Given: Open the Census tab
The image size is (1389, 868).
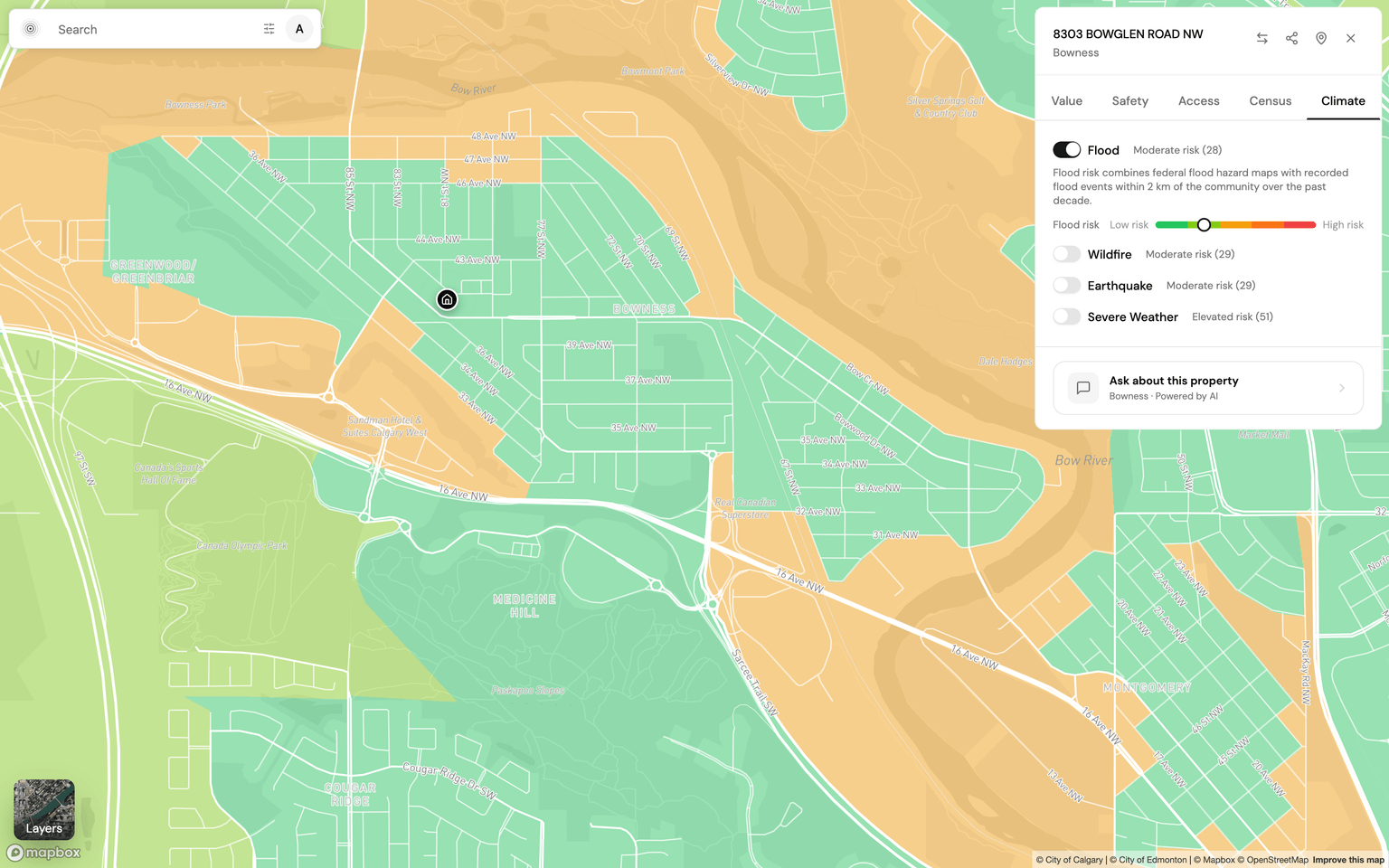Looking at the screenshot, I should click(x=1270, y=100).
